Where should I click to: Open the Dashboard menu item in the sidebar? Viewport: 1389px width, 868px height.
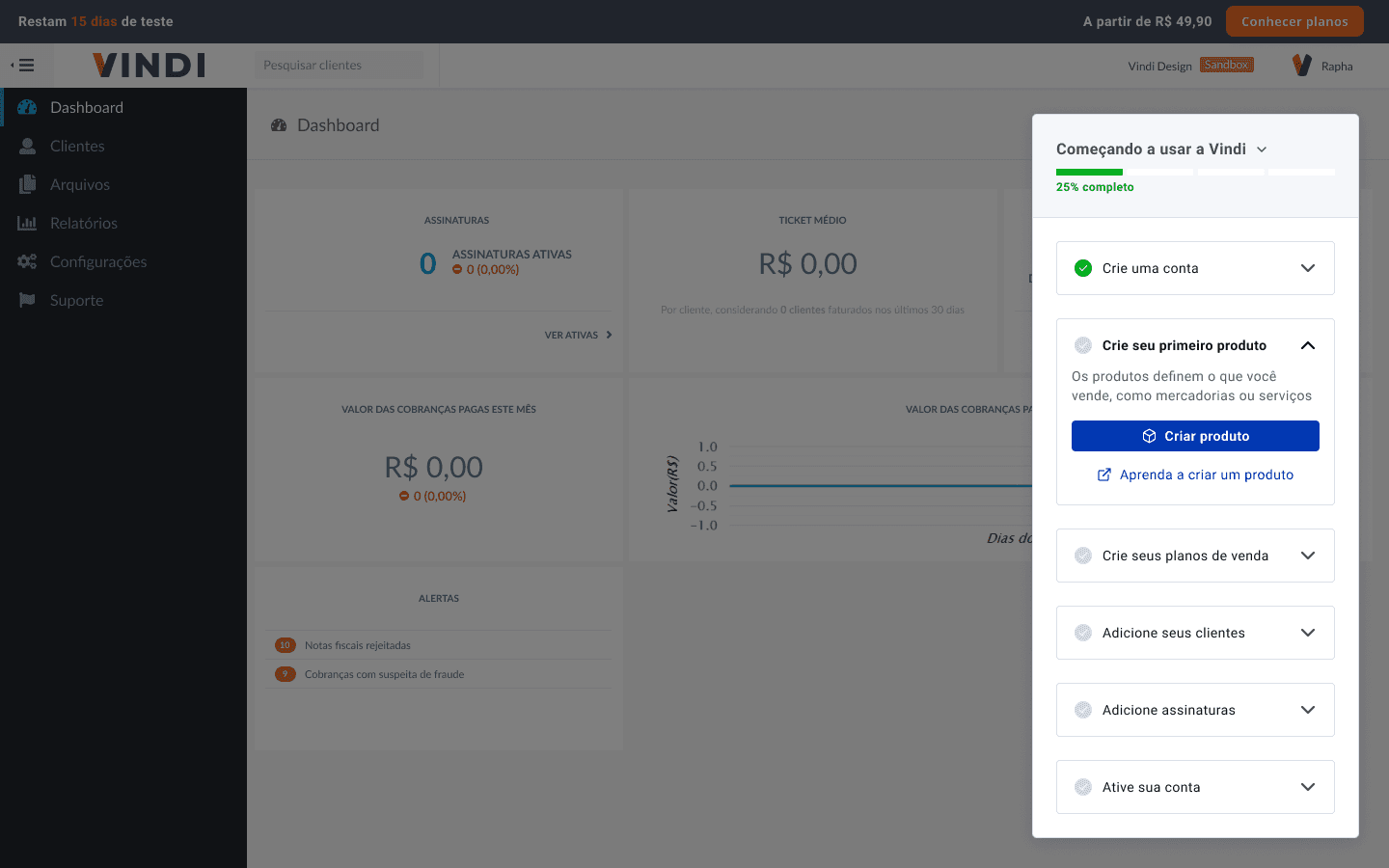(123, 107)
